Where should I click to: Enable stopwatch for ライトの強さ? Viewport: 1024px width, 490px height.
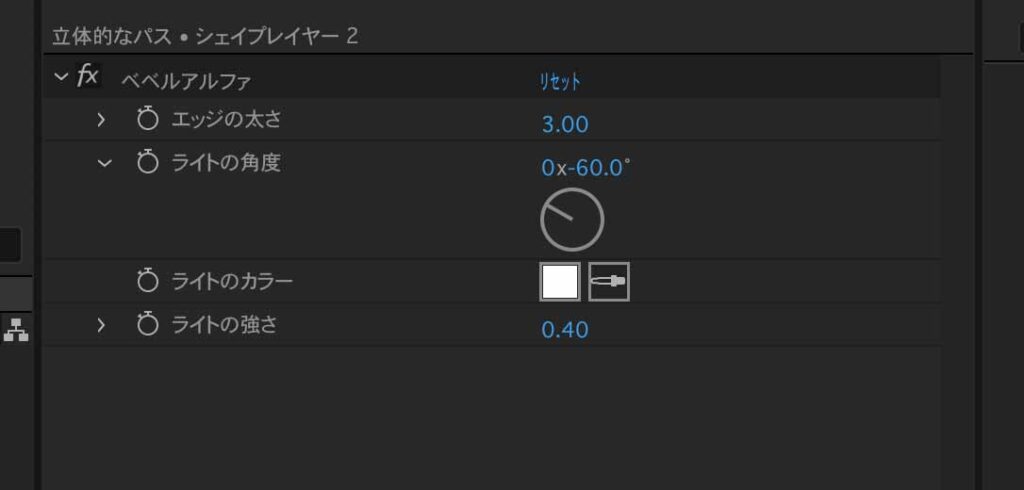(x=148, y=325)
